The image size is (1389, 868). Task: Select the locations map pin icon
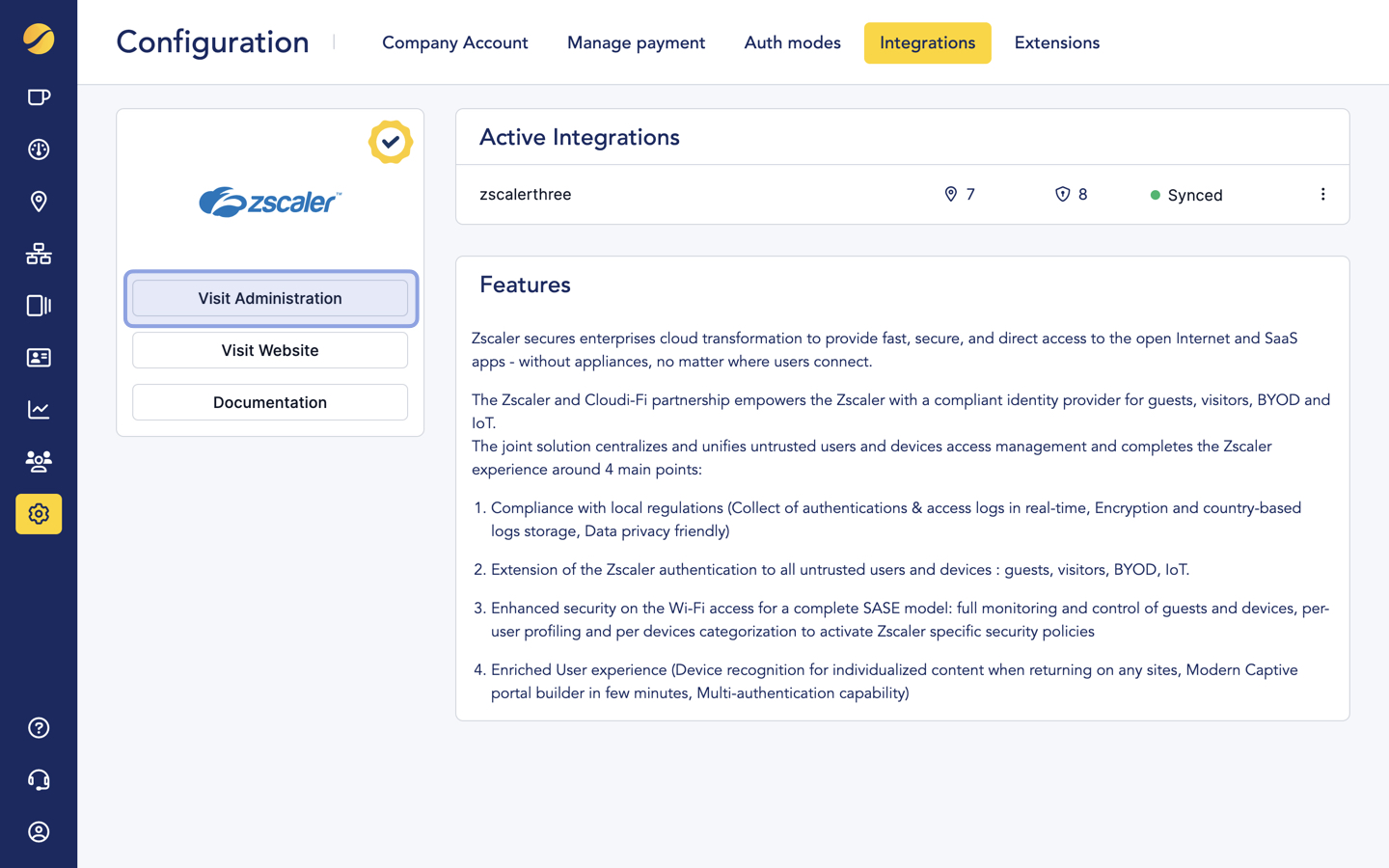coord(39,202)
